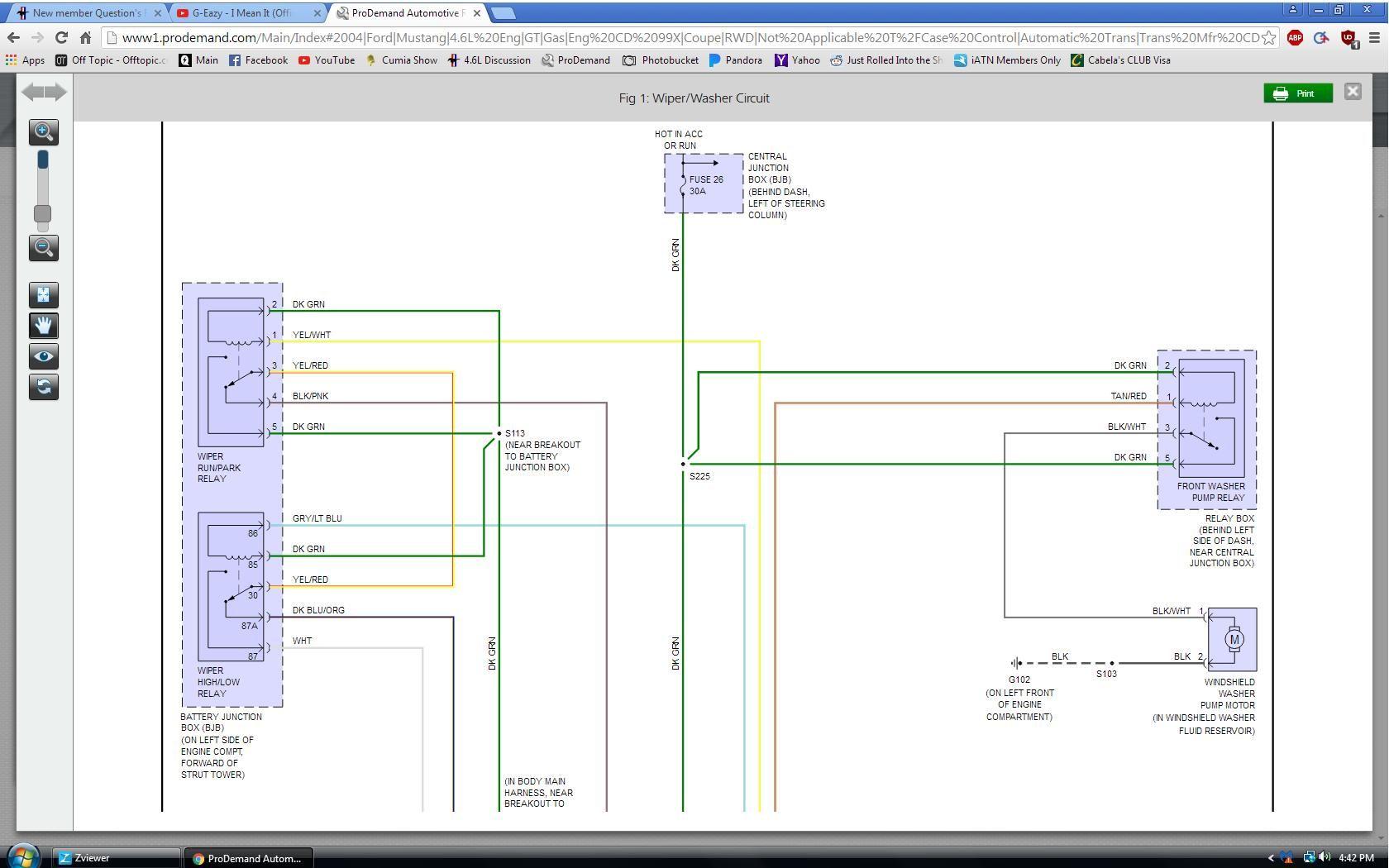Click the browser address bar URL
1389x868 pixels.
pos(686,38)
